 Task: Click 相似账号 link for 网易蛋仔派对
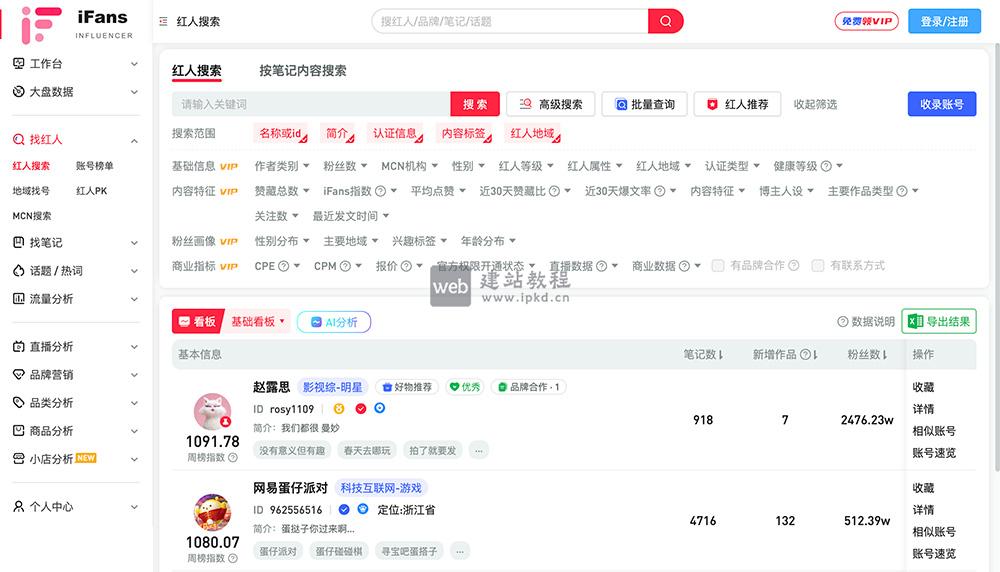click(934, 531)
